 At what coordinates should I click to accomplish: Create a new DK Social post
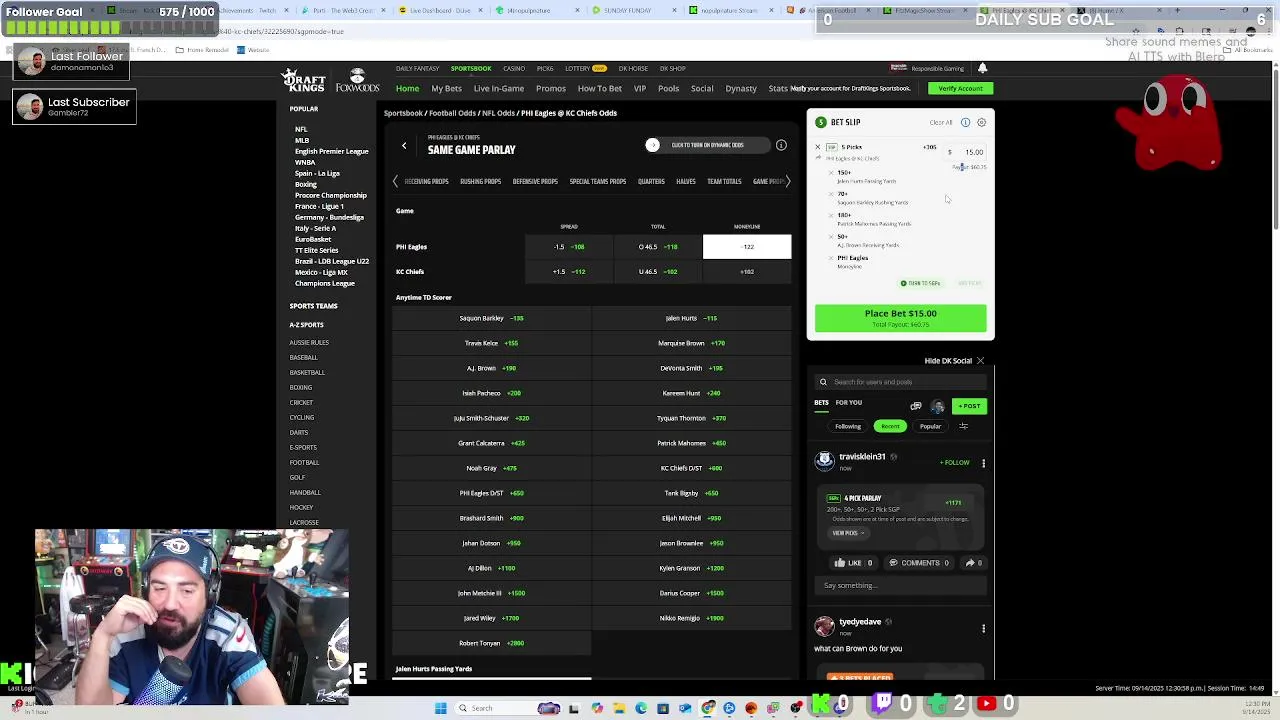tap(970, 406)
